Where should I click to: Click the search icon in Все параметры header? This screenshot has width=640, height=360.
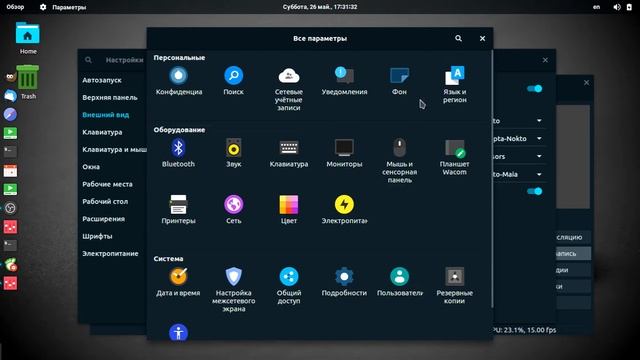458,38
